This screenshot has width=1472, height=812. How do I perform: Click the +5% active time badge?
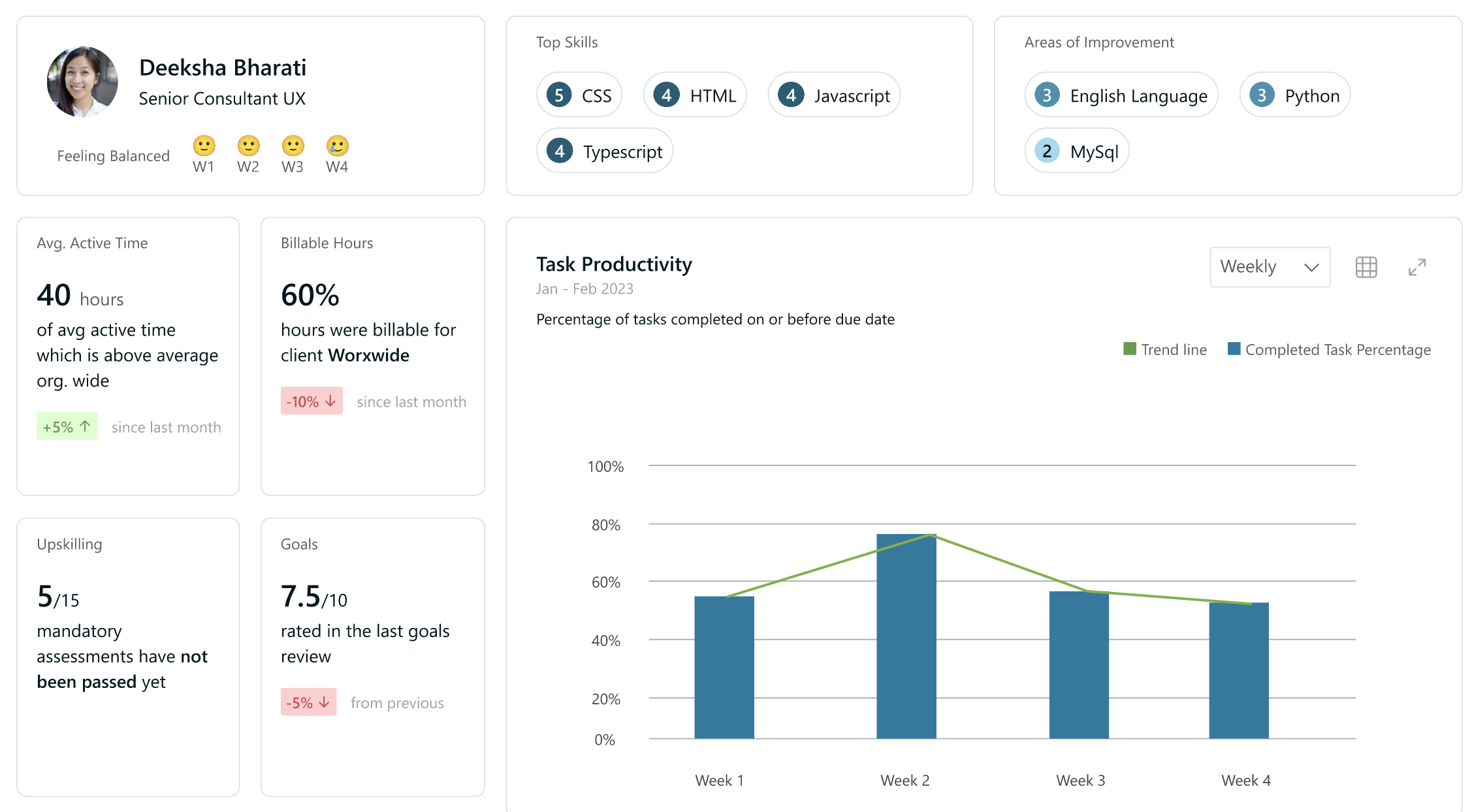click(x=67, y=426)
